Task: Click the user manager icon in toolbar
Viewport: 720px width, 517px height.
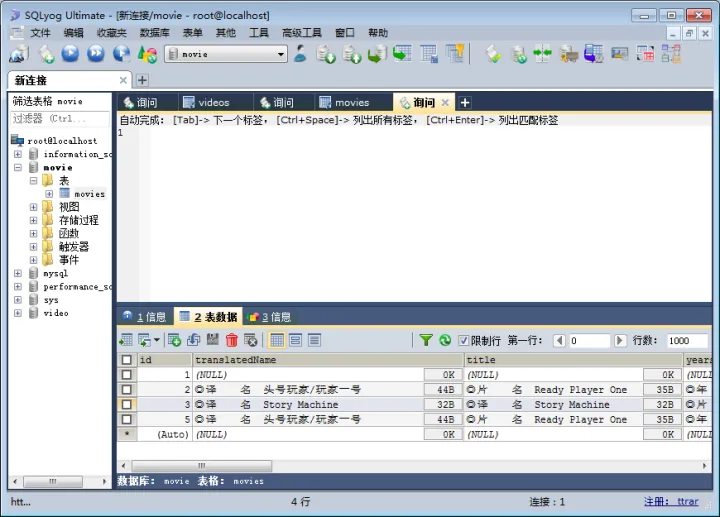Action: (x=300, y=54)
